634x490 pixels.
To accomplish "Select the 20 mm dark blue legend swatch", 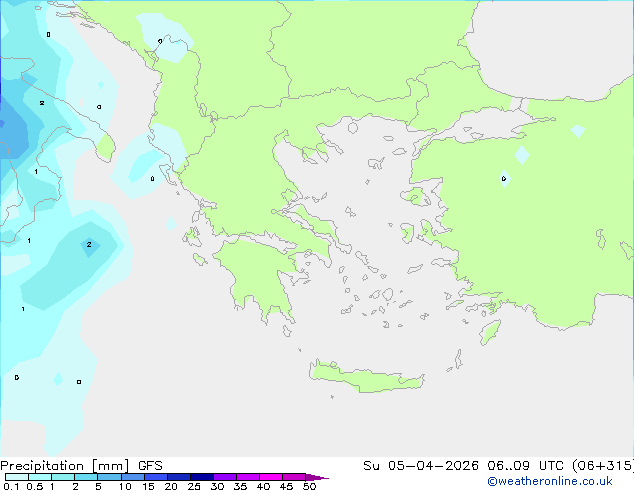I will pyautogui.click(x=179, y=477).
